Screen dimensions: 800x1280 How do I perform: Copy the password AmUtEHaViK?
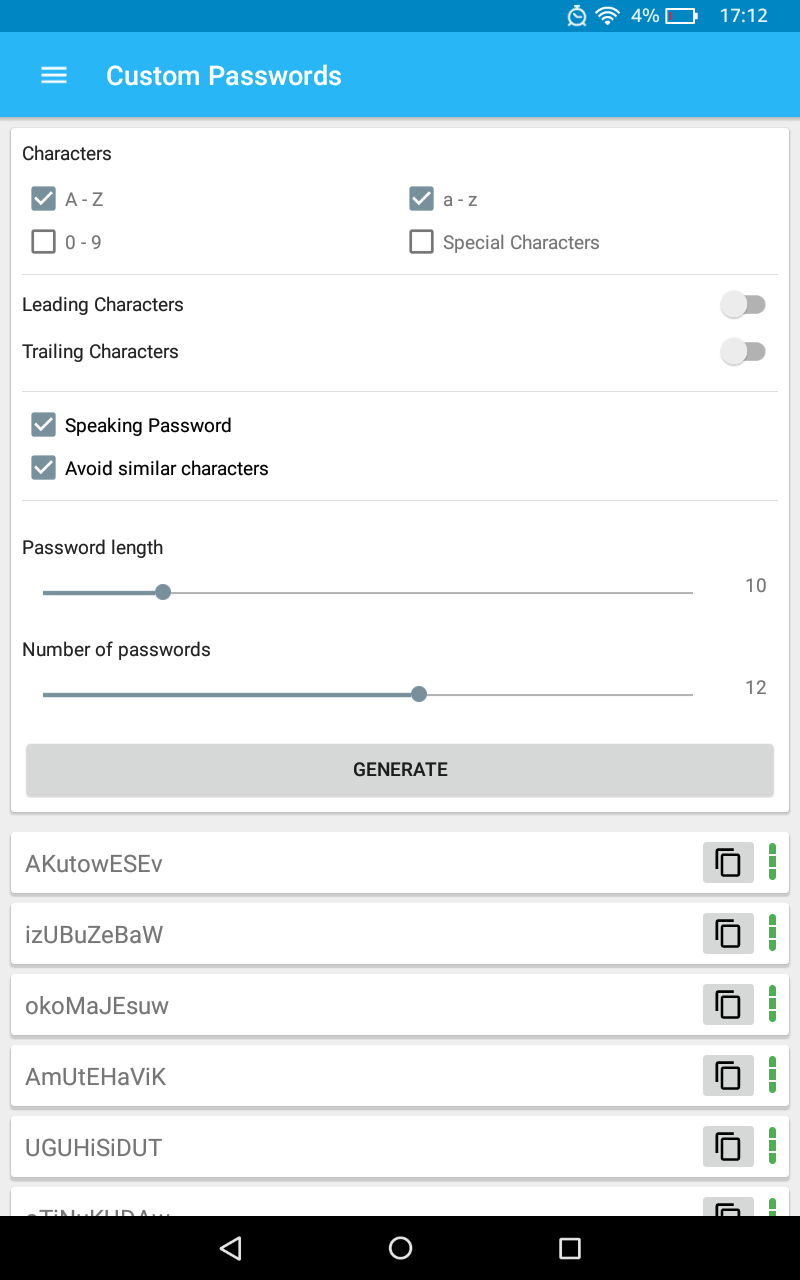tap(728, 1075)
